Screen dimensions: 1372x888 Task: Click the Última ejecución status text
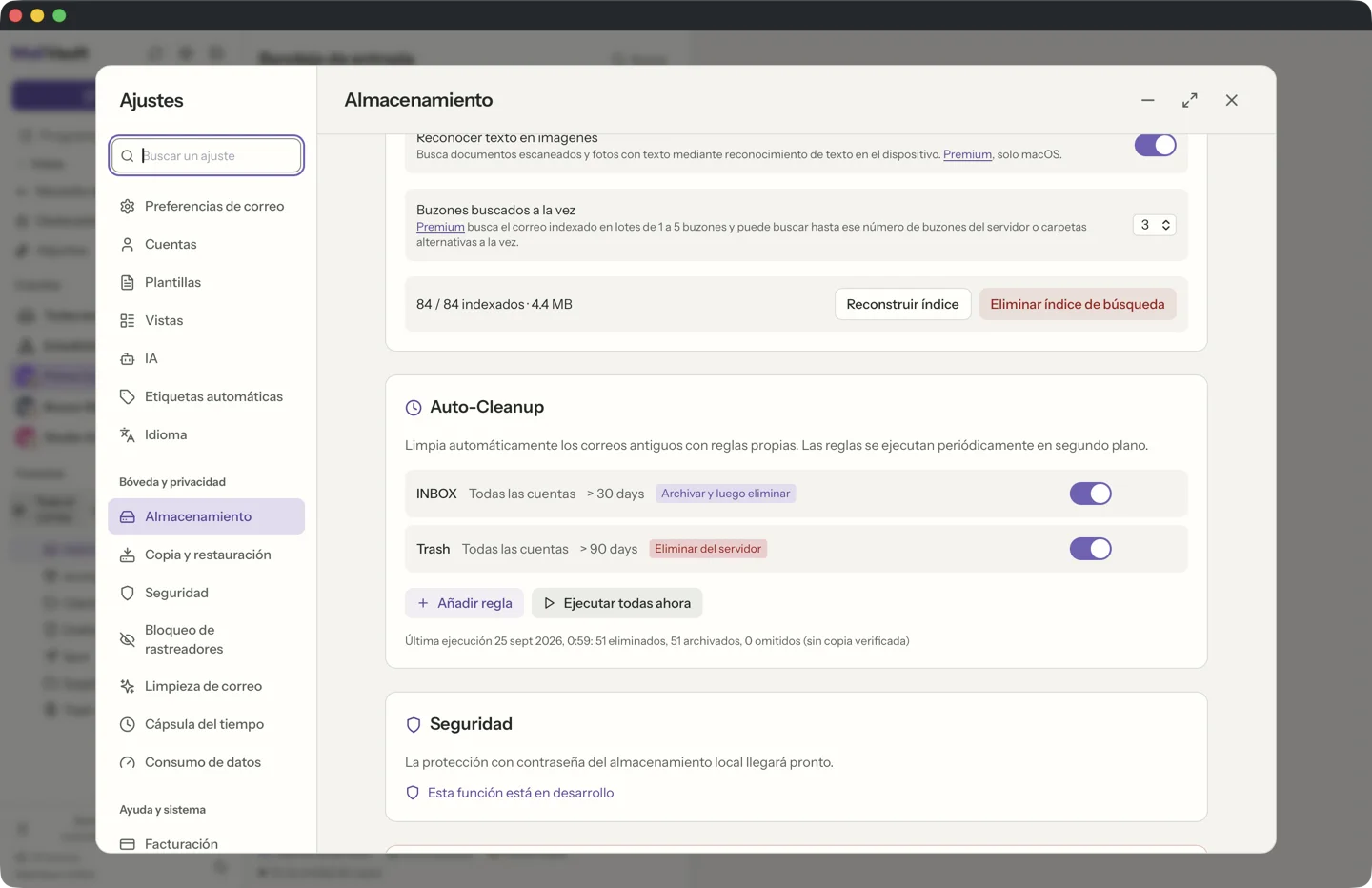pyautogui.click(x=657, y=641)
